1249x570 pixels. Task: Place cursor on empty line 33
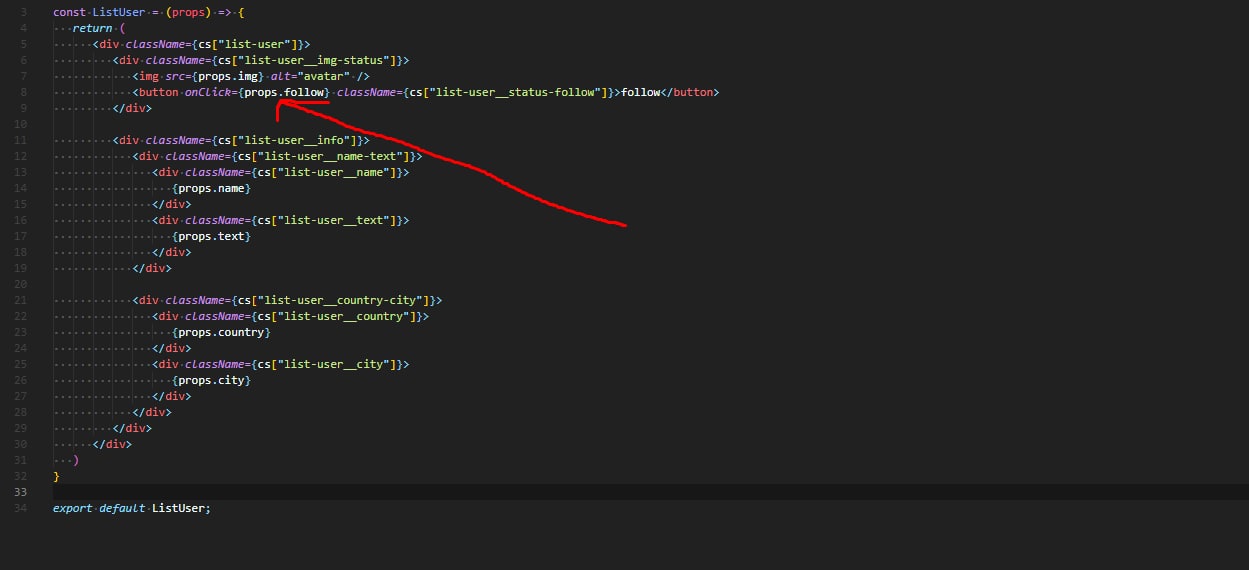(x=650, y=492)
